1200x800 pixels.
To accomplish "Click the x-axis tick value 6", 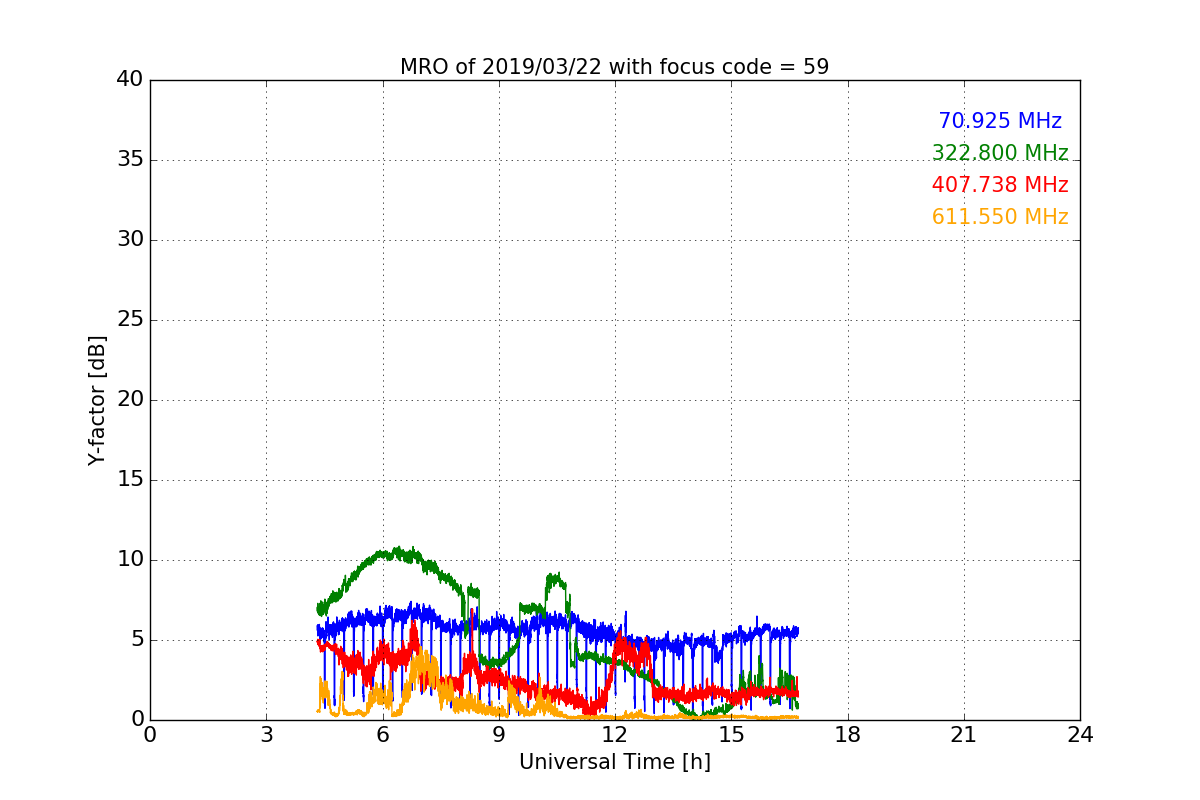I will click(x=382, y=734).
